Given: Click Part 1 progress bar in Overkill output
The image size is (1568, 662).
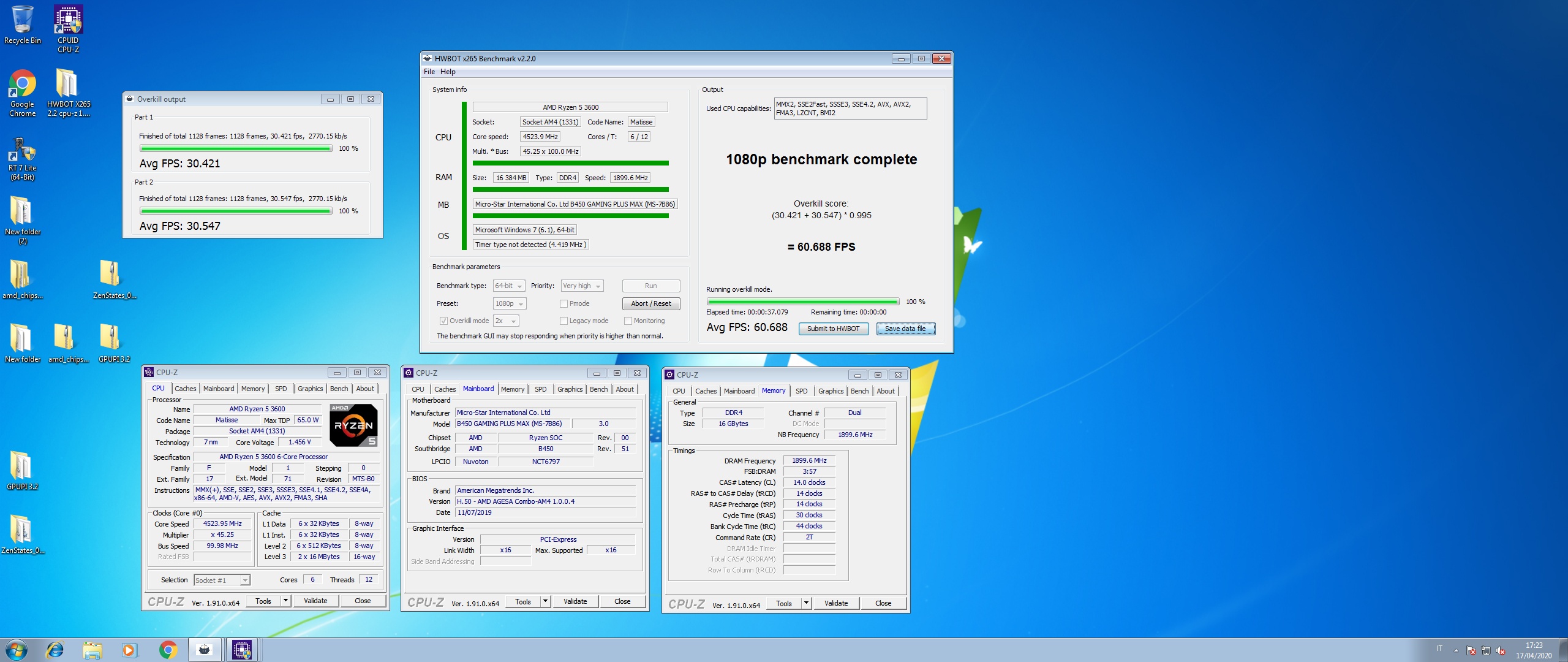Looking at the screenshot, I should (x=236, y=148).
